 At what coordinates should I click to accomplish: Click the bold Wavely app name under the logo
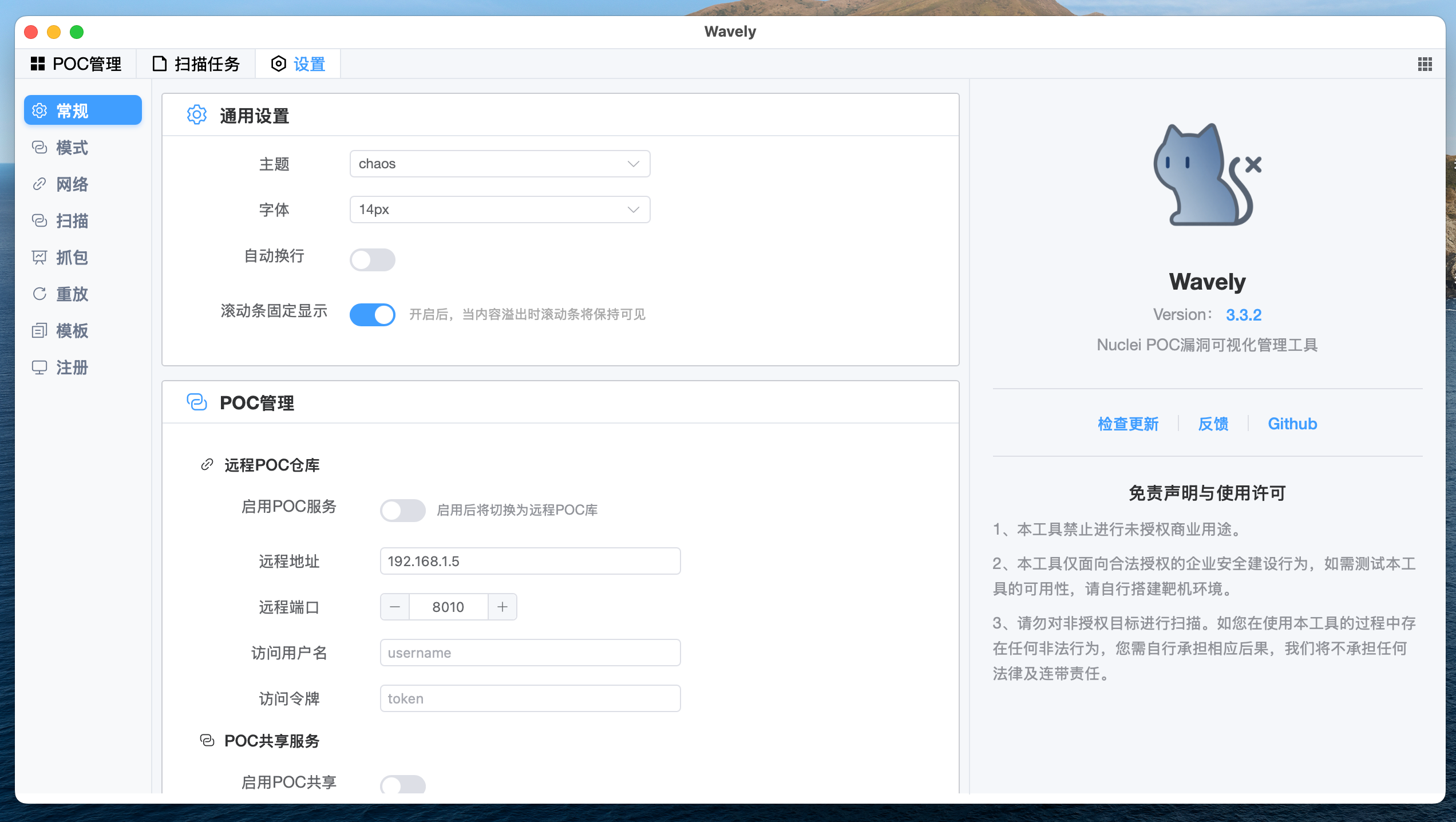(1208, 282)
